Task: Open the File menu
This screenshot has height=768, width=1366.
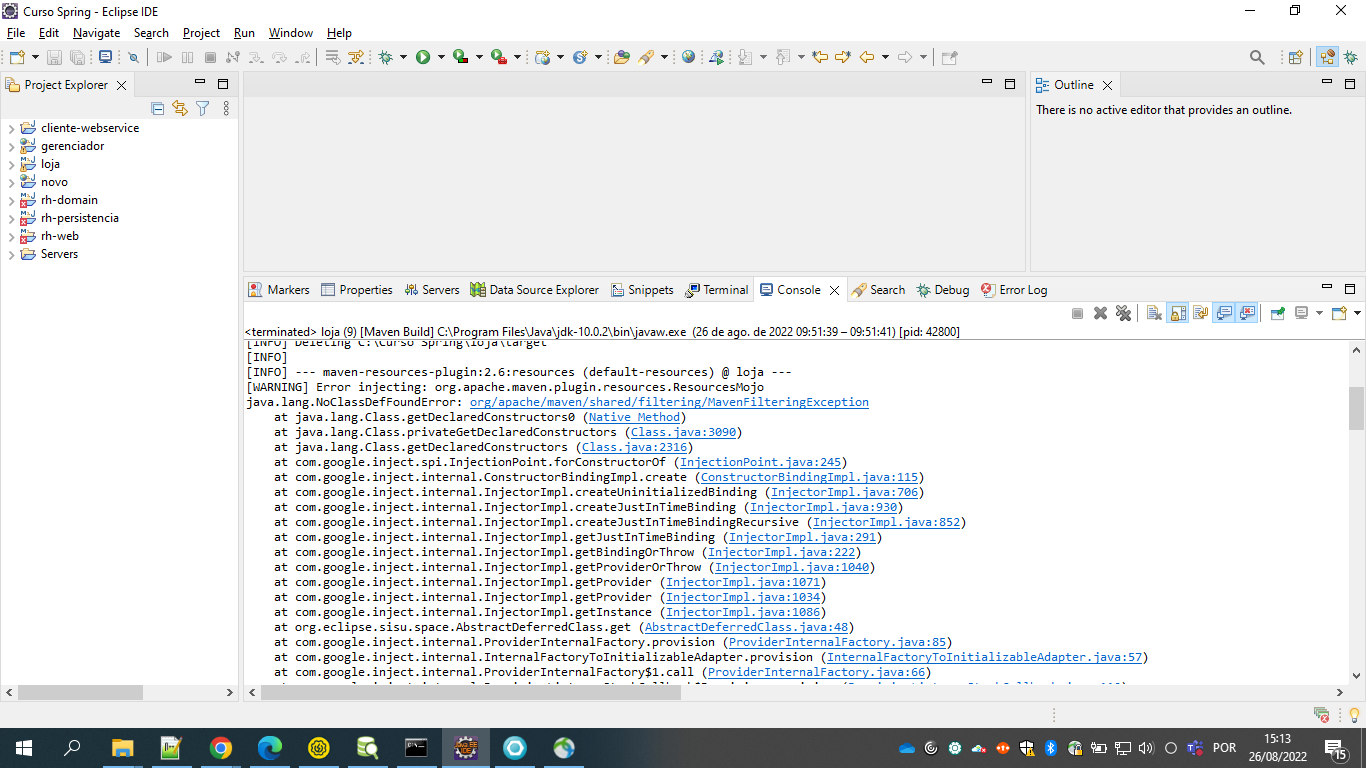Action: pos(16,33)
